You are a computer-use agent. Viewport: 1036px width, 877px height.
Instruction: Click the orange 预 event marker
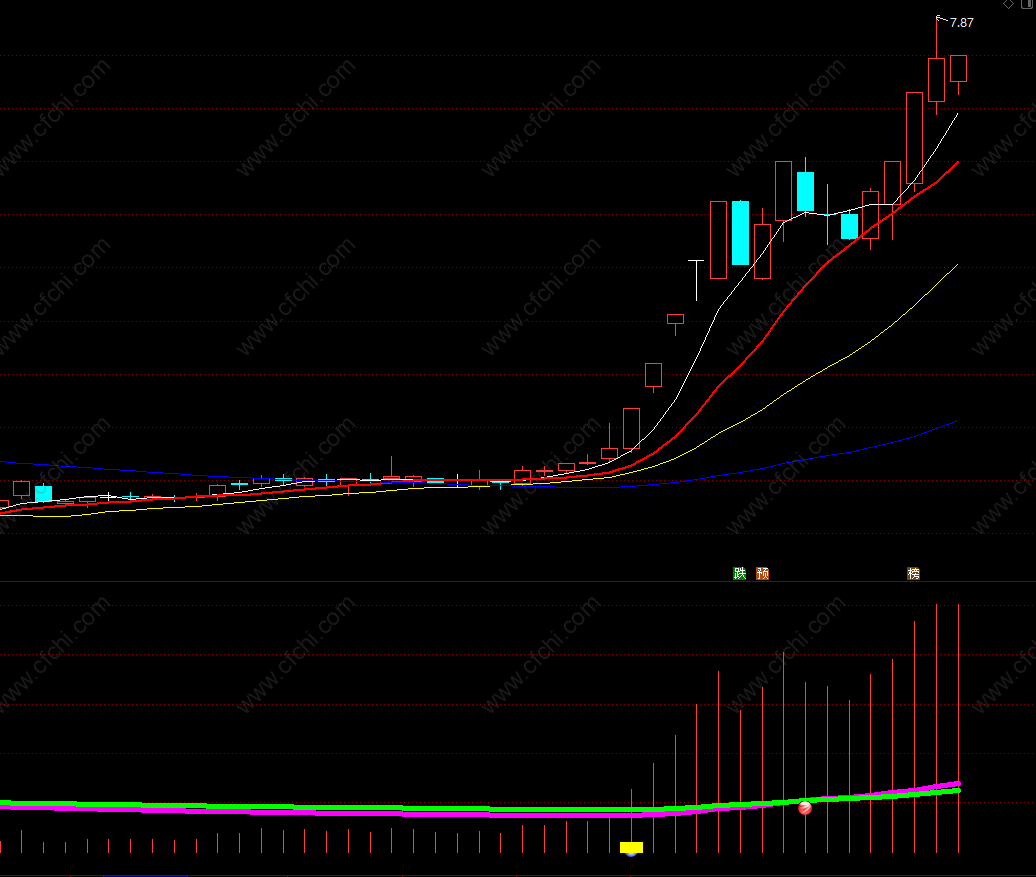click(x=762, y=573)
